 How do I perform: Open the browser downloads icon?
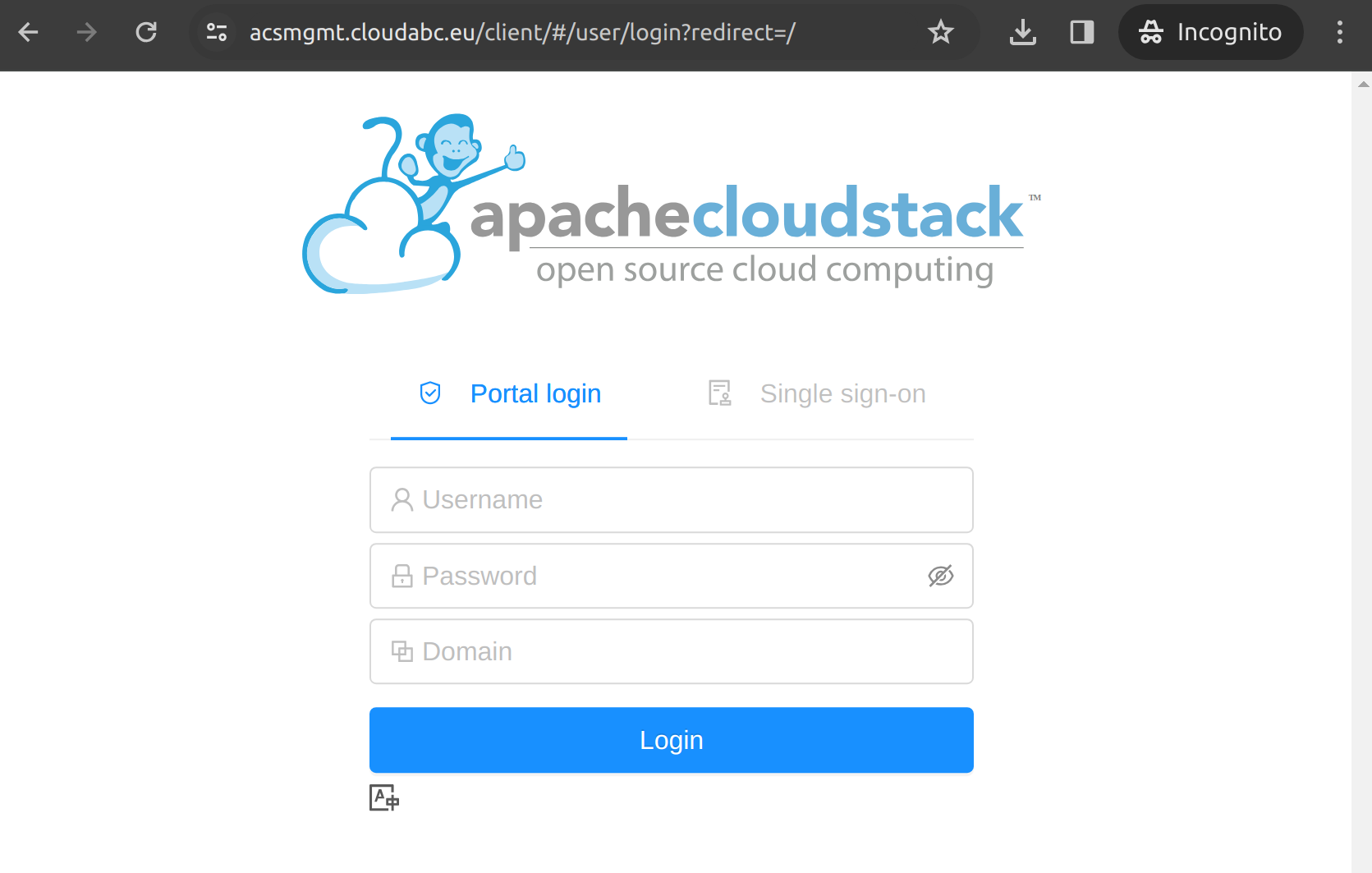(1022, 32)
